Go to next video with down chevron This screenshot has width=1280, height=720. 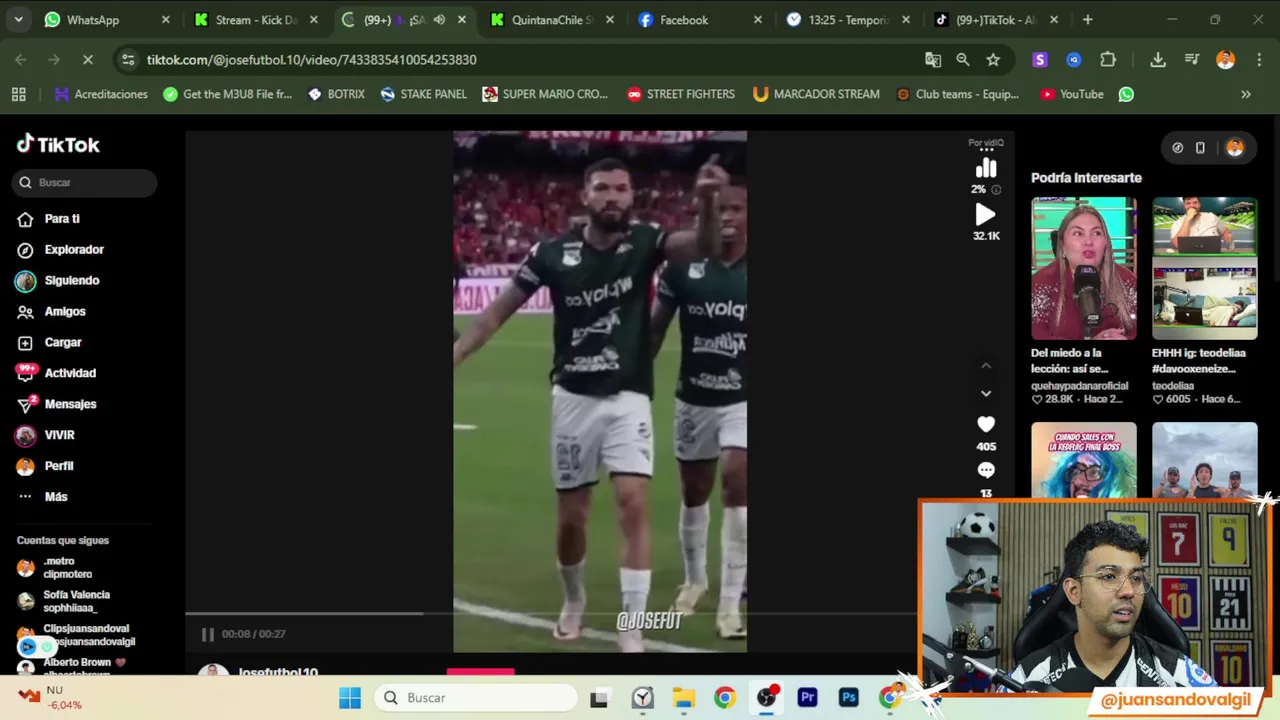tap(986, 393)
